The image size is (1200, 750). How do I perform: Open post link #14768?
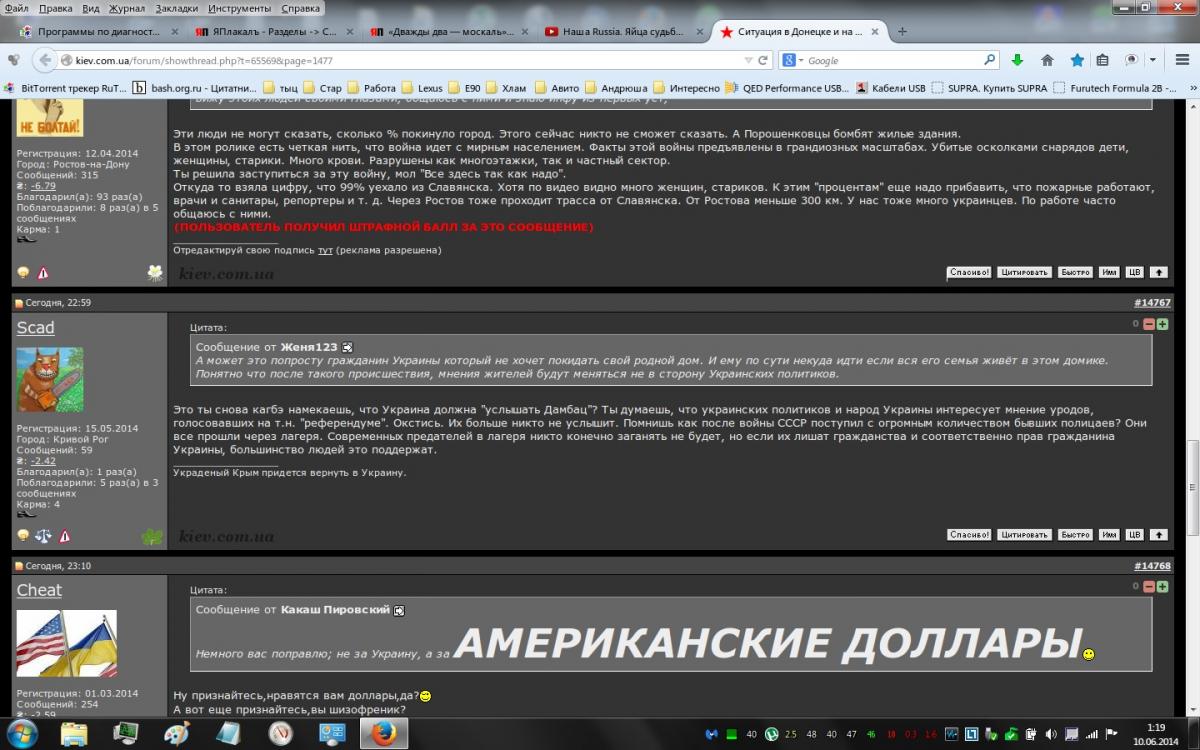click(1152, 566)
